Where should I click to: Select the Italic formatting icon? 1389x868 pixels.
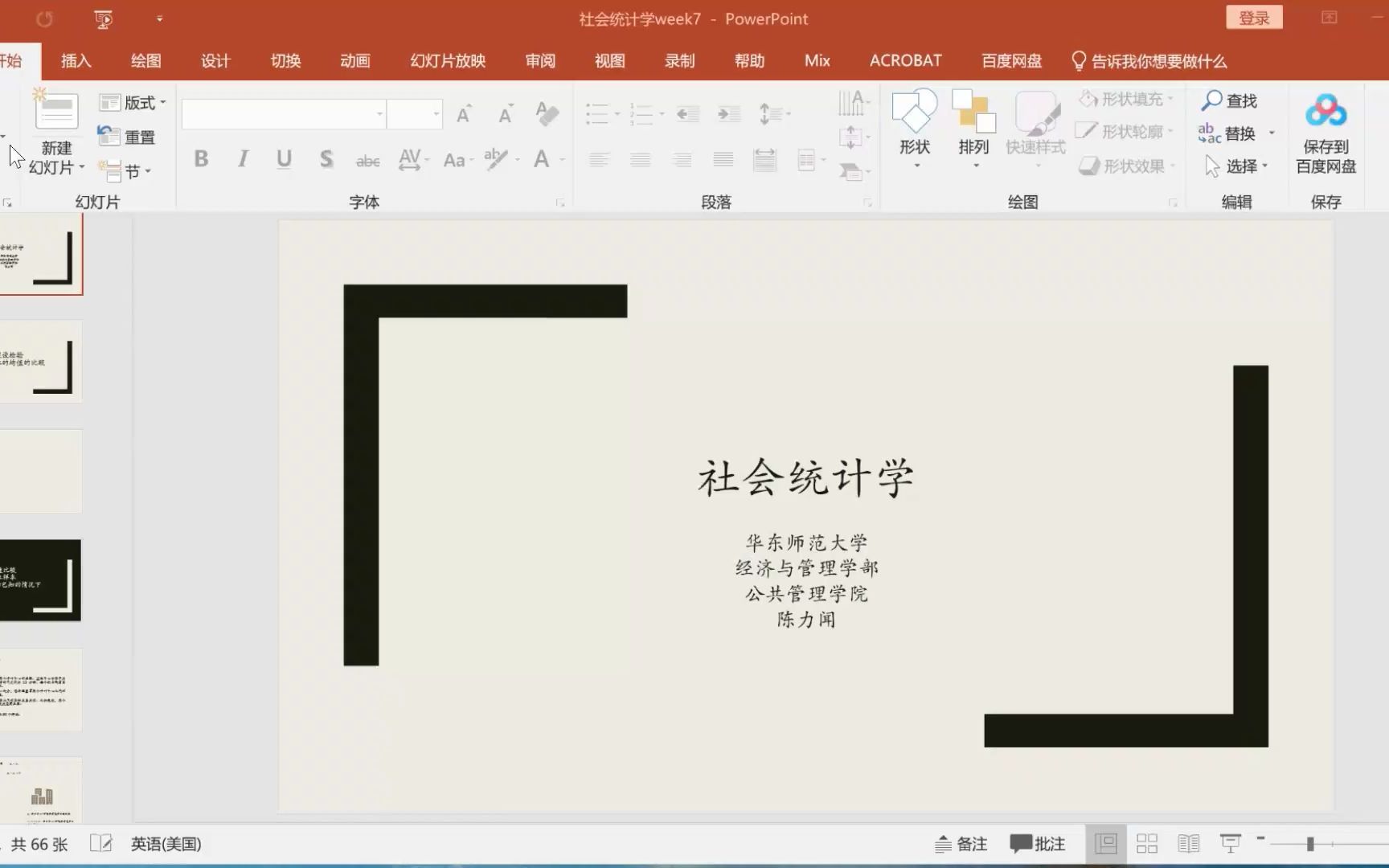pos(242,159)
